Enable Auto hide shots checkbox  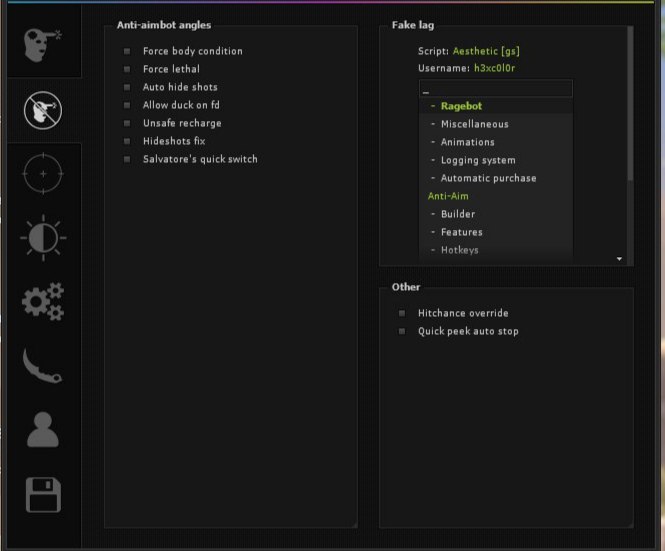pos(127,87)
